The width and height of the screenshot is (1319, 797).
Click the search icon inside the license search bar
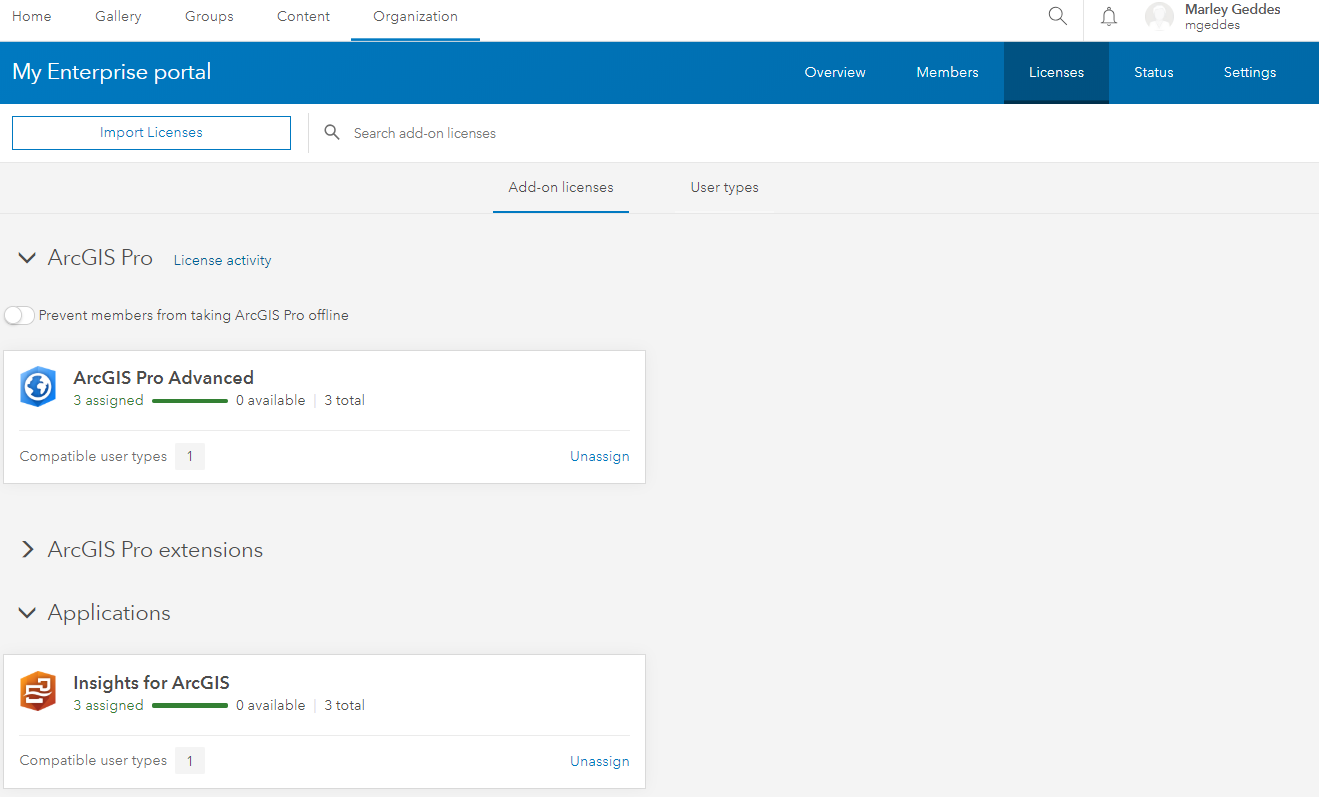click(332, 132)
